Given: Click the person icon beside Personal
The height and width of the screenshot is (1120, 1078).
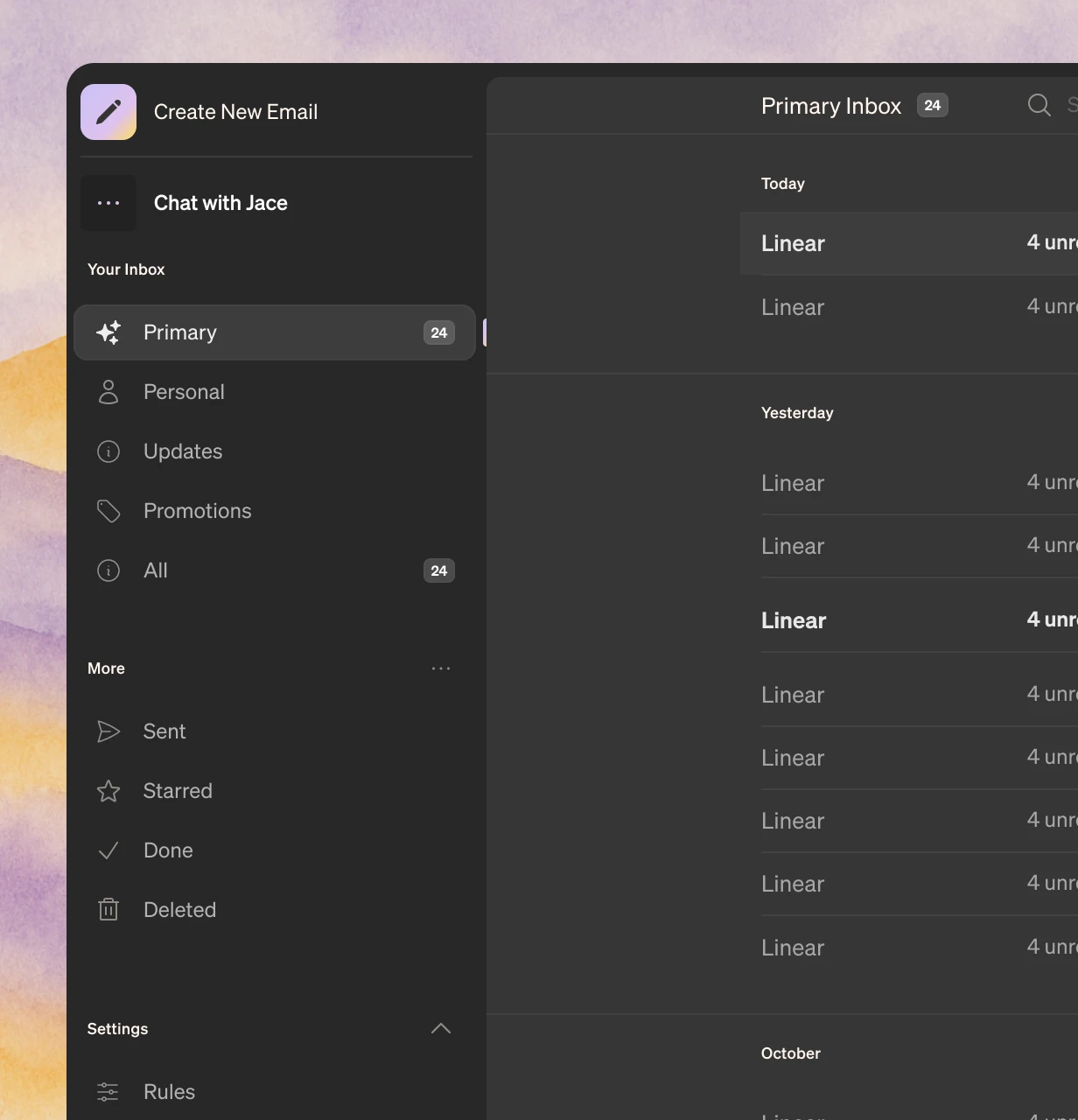Looking at the screenshot, I should coord(108,392).
